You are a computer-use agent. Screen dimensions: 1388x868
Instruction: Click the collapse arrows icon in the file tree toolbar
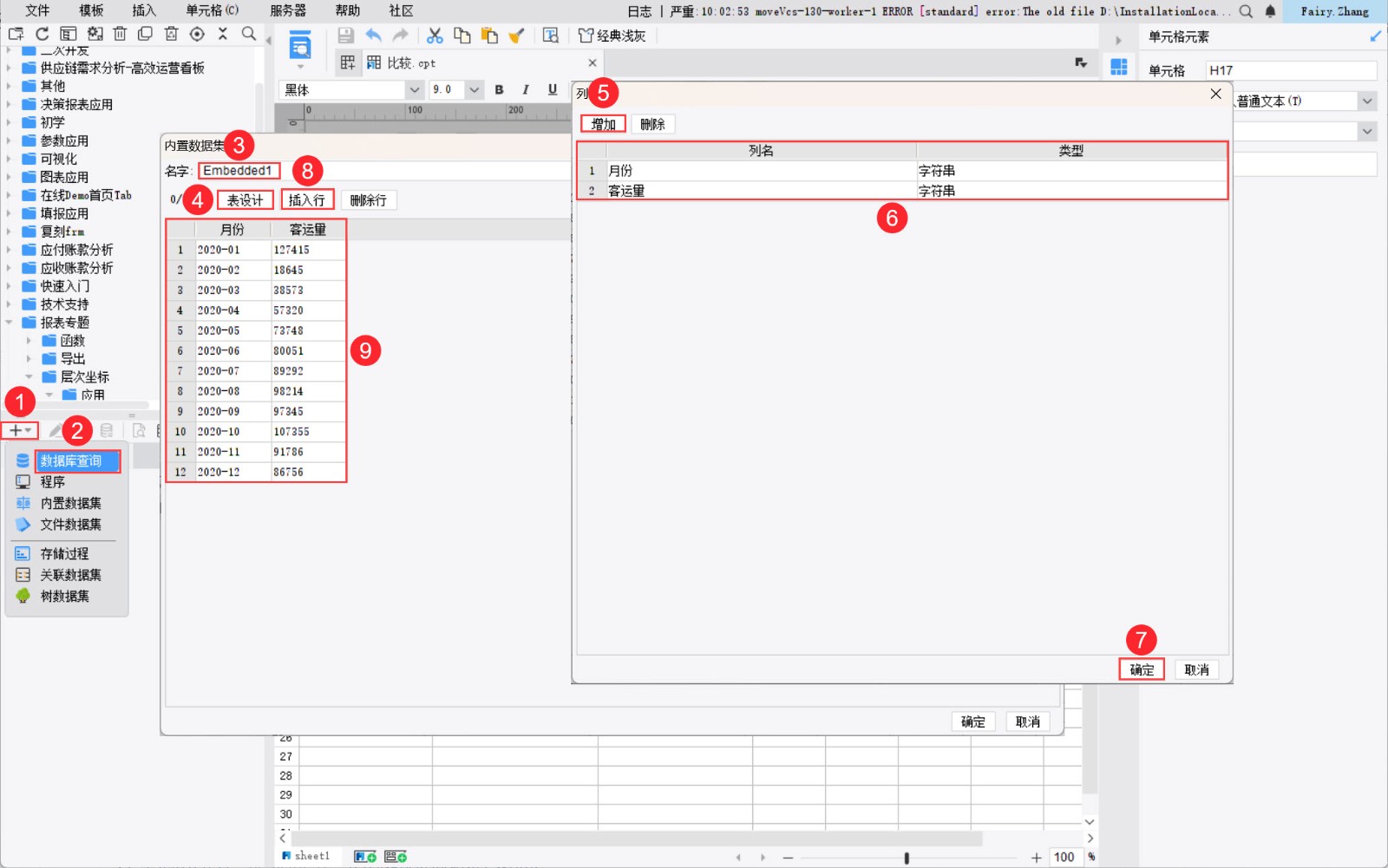[223, 34]
